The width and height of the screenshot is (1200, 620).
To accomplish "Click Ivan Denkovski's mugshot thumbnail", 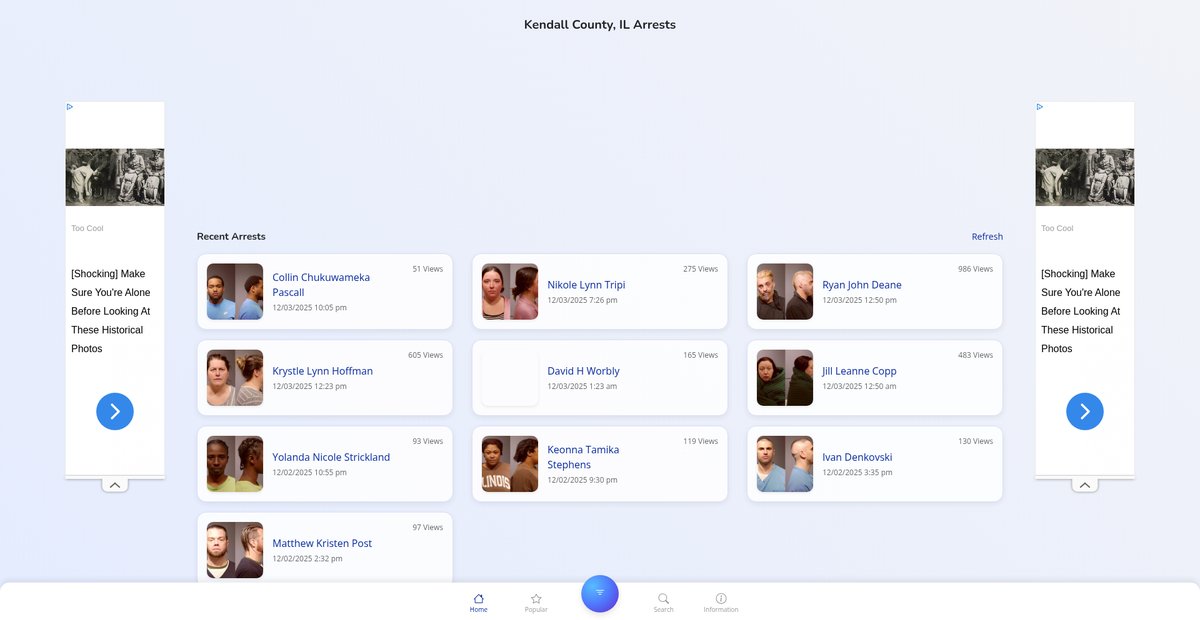I will [x=785, y=464].
